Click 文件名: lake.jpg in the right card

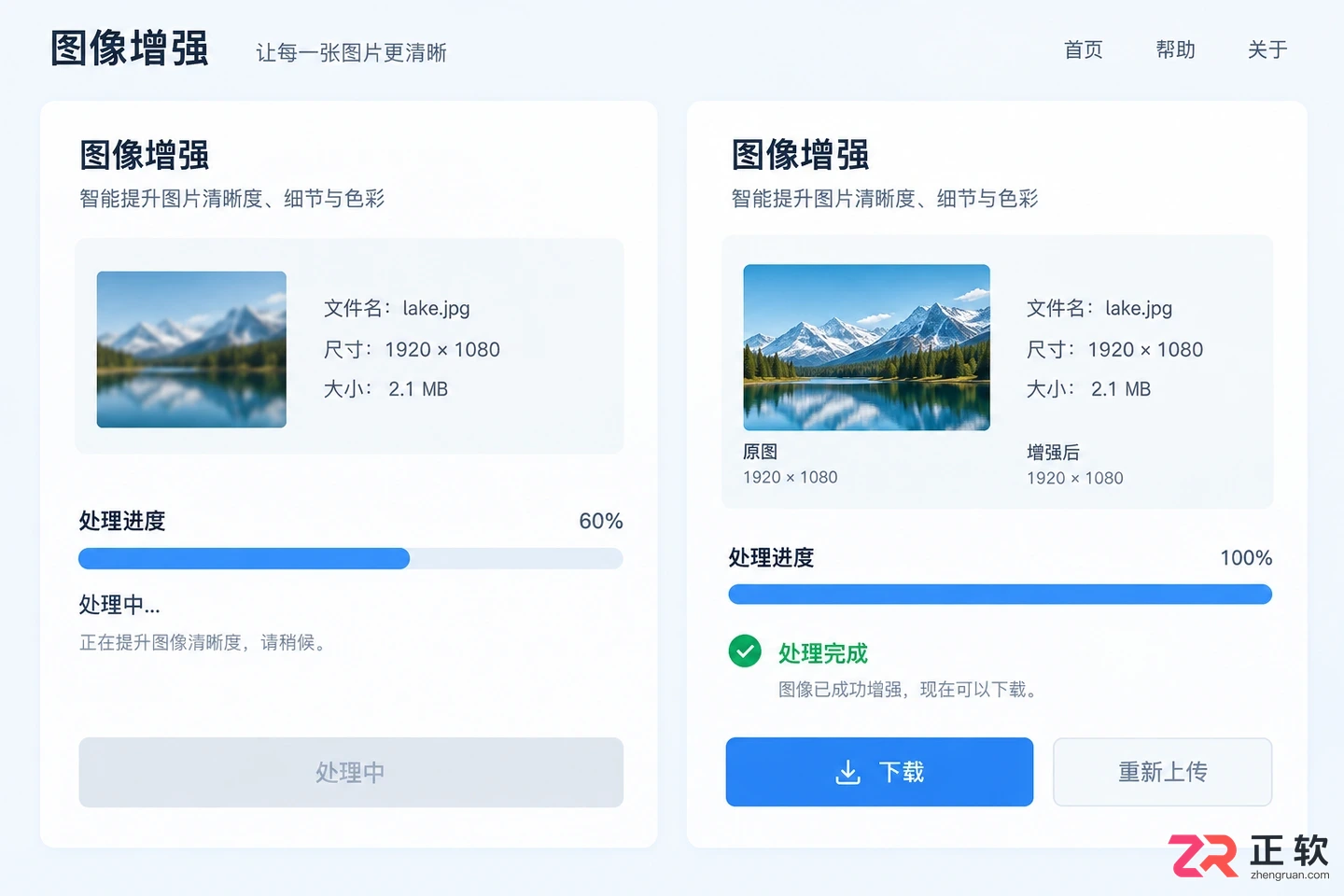[1099, 308]
